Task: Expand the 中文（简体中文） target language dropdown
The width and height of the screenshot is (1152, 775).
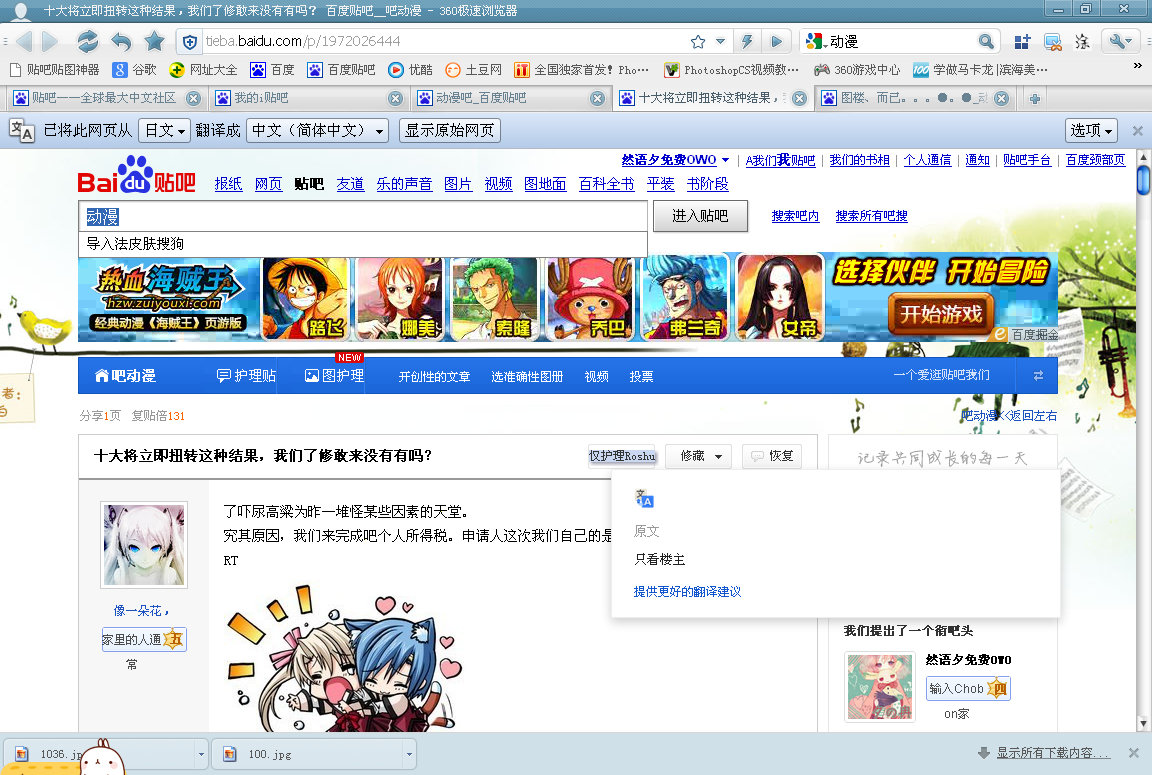Action: pos(317,131)
